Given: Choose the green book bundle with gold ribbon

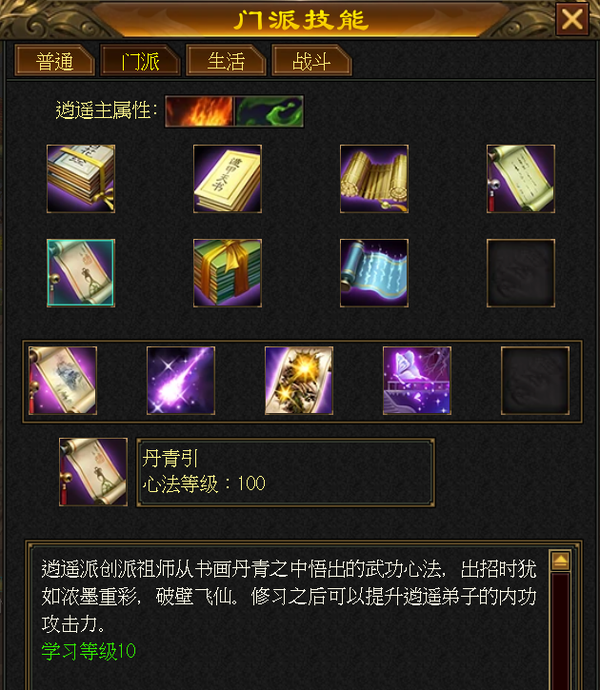Looking at the screenshot, I should 227,273.
